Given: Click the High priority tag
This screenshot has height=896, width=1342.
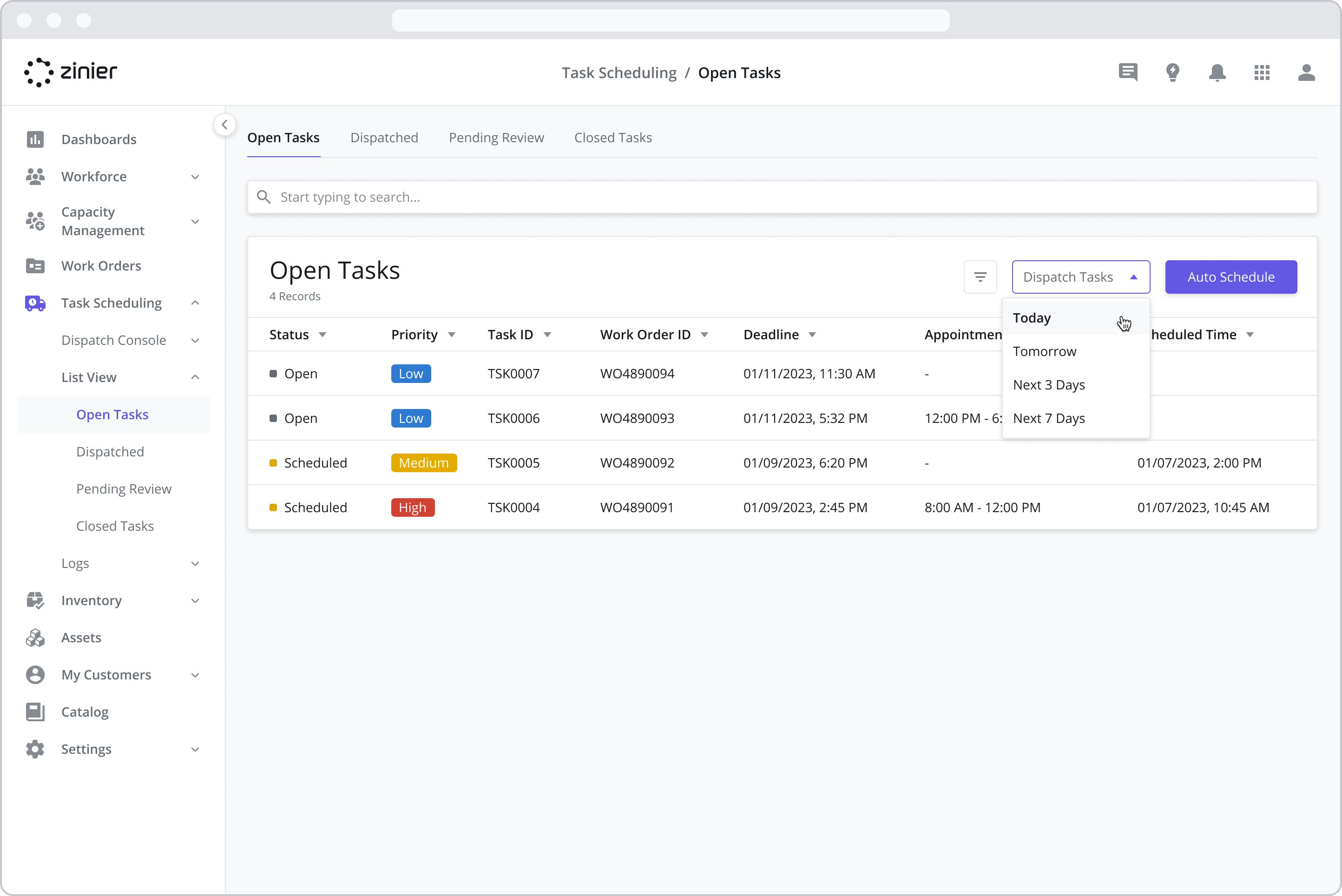Looking at the screenshot, I should pos(413,507).
